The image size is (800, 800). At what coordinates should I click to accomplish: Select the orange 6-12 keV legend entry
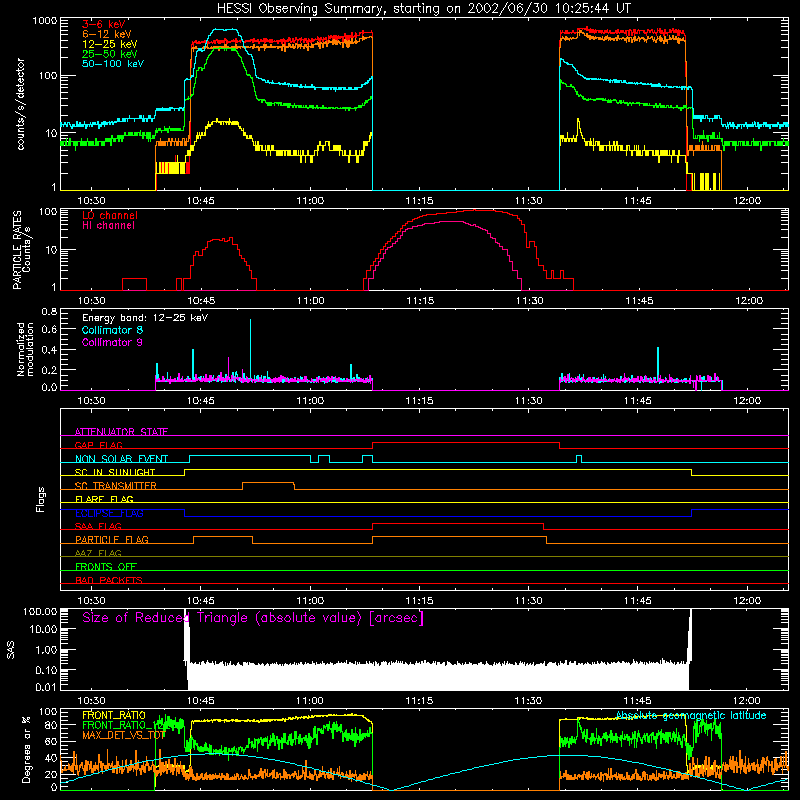coord(107,34)
